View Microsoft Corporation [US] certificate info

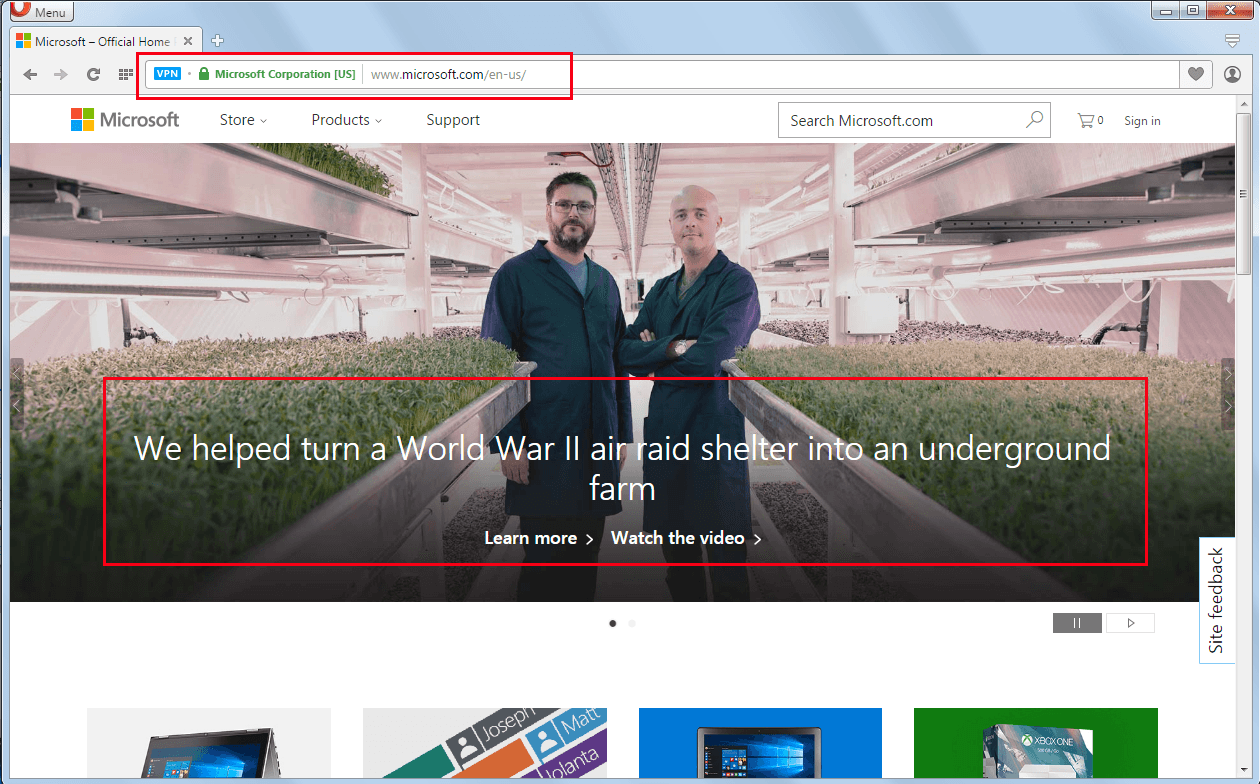tap(285, 74)
